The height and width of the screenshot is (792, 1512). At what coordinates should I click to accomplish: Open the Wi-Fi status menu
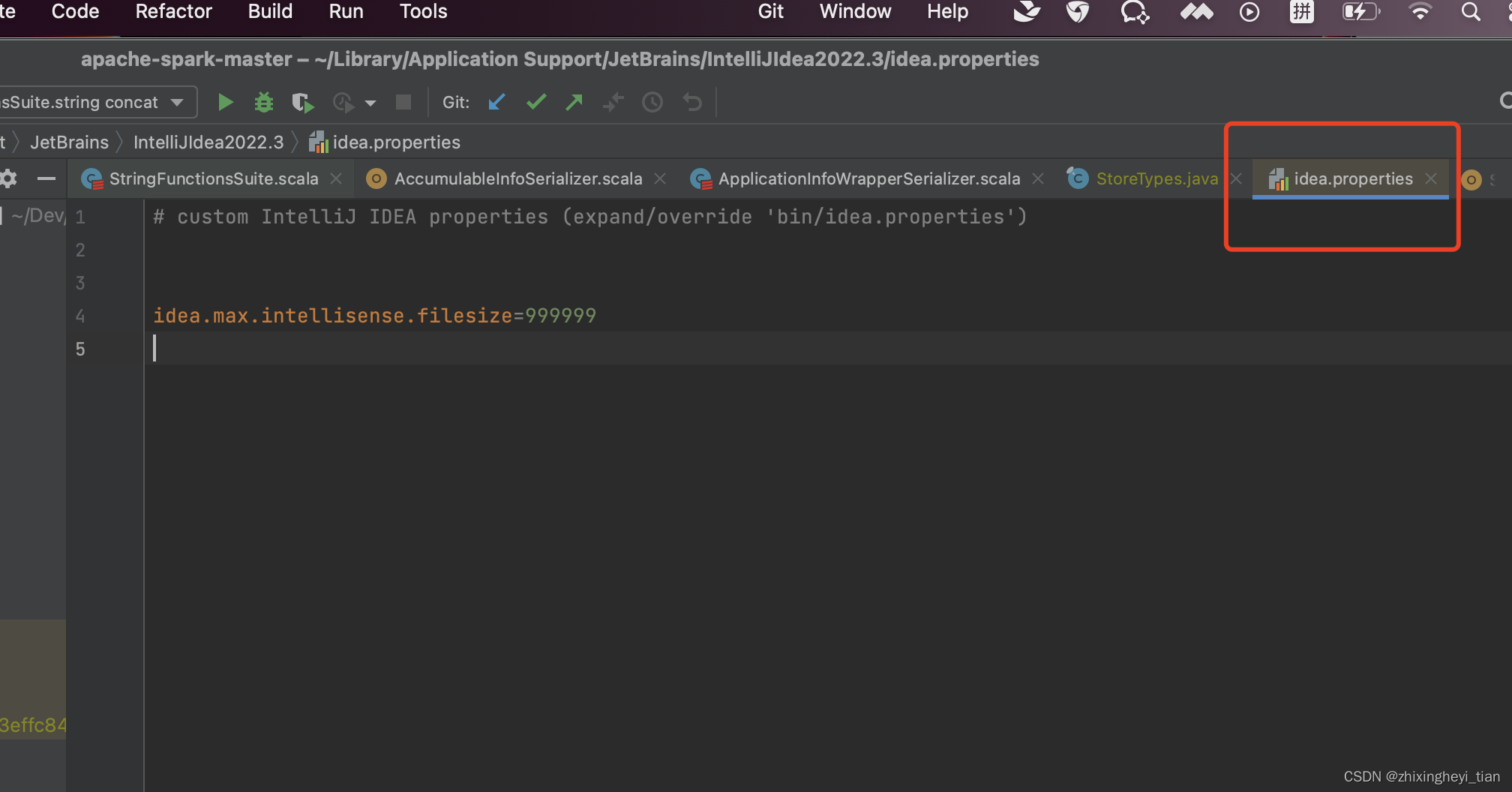pos(1420,11)
